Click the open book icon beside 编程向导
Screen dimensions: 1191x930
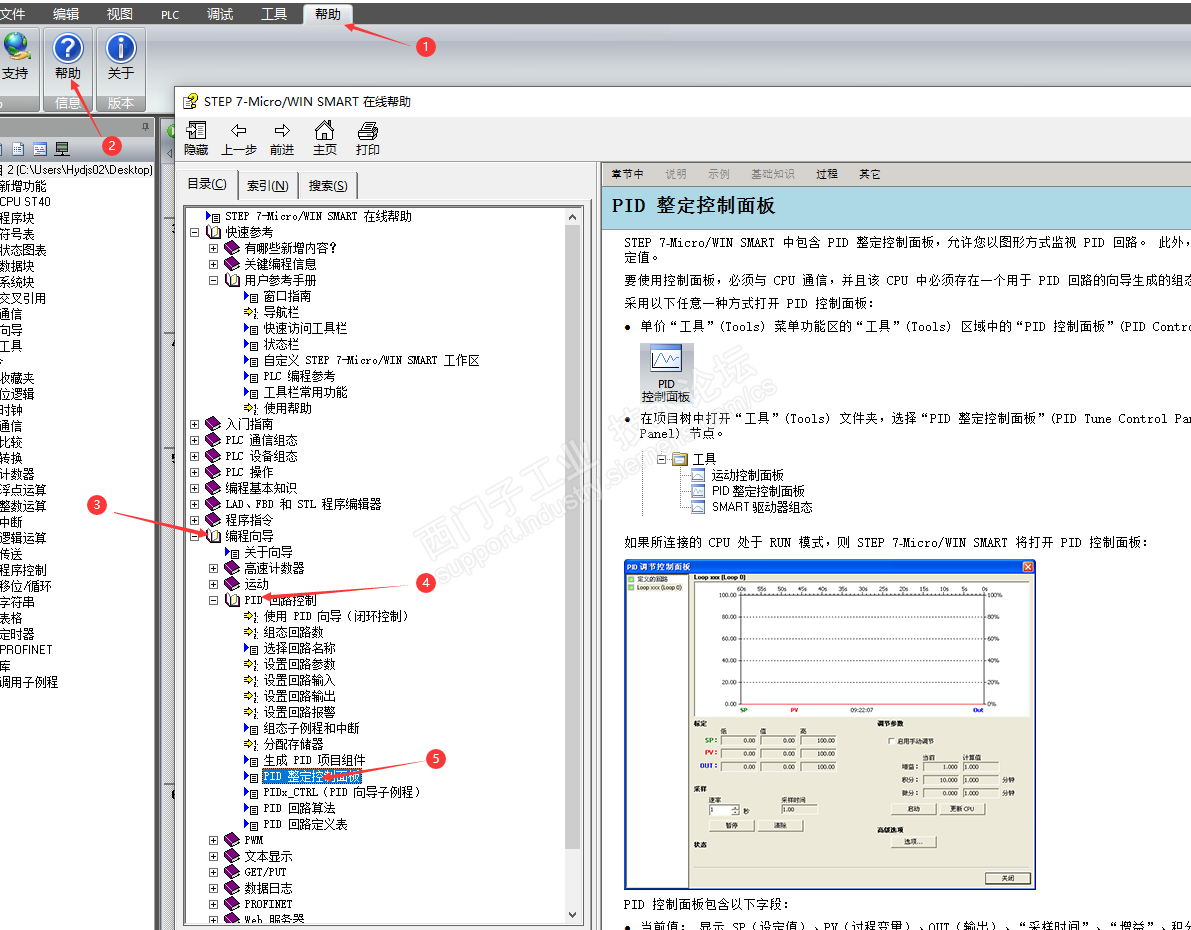click(x=213, y=536)
